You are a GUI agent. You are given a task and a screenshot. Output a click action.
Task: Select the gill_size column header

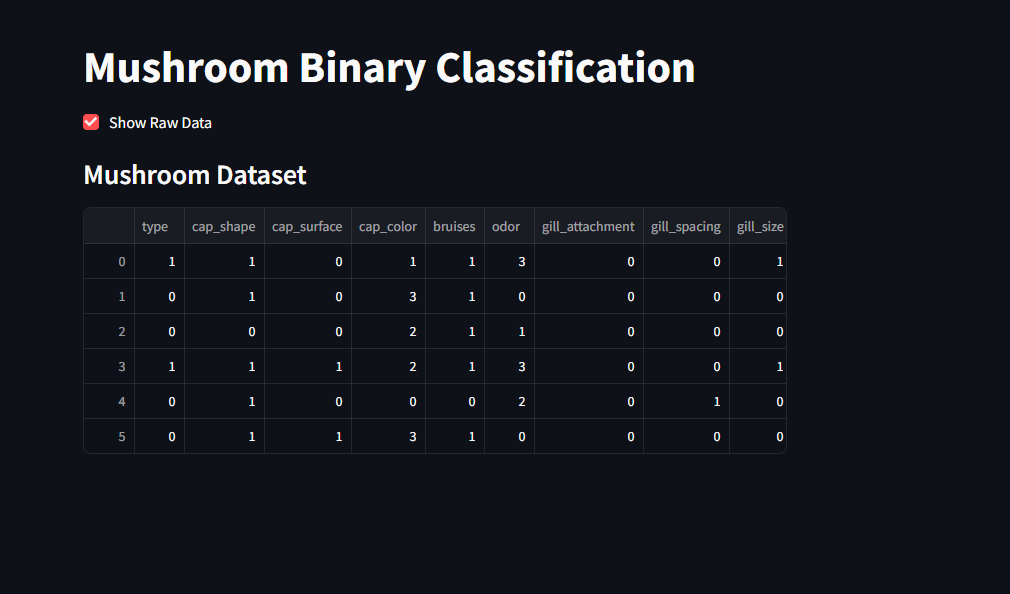[x=759, y=226]
